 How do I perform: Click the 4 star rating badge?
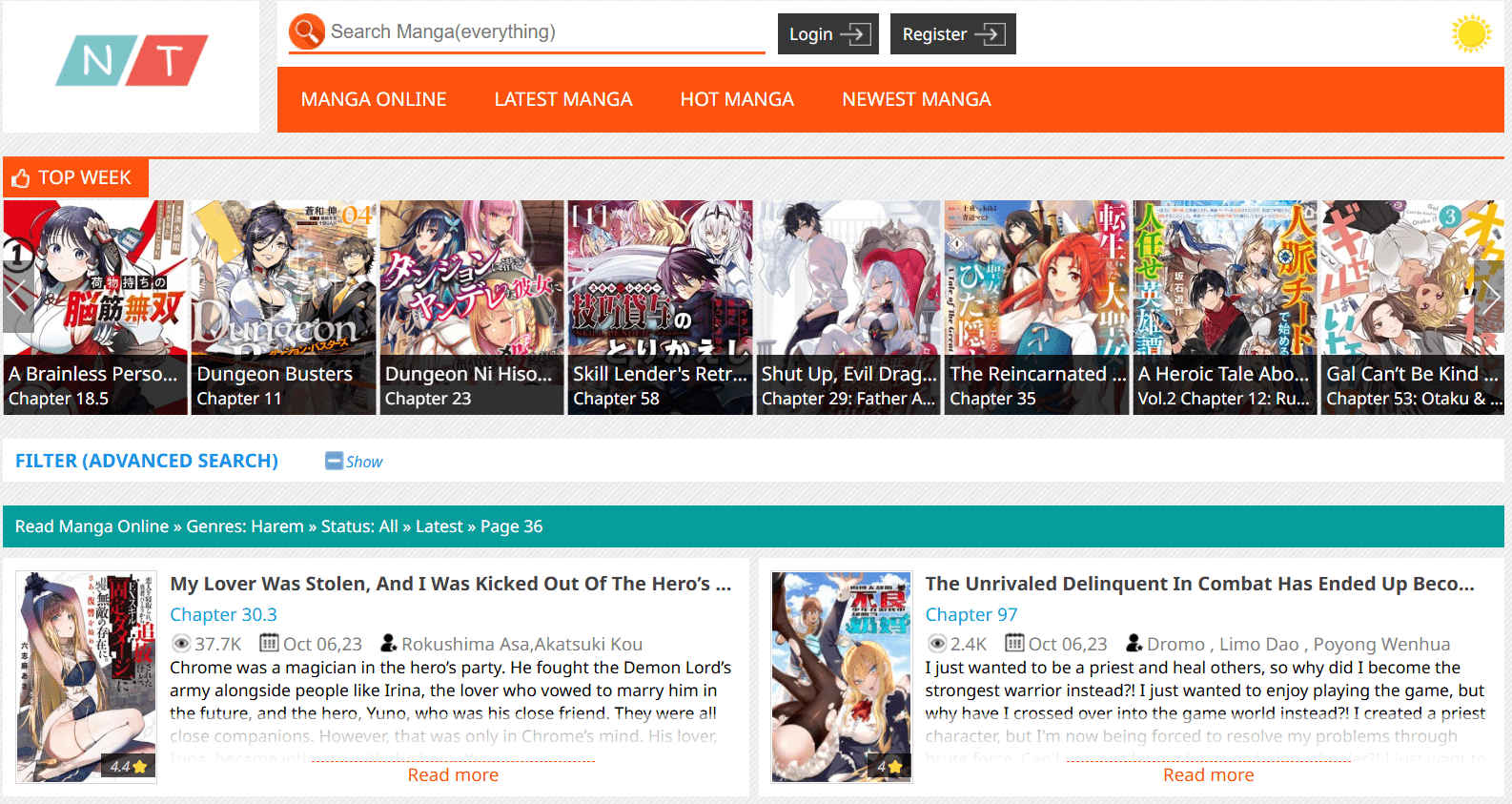tap(890, 766)
